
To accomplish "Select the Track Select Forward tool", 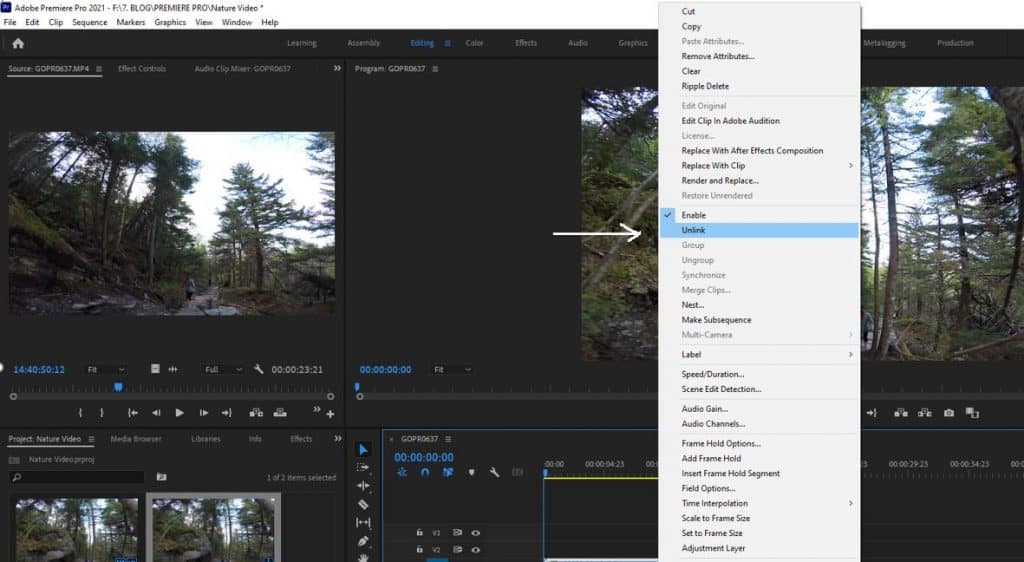I will click(363, 467).
